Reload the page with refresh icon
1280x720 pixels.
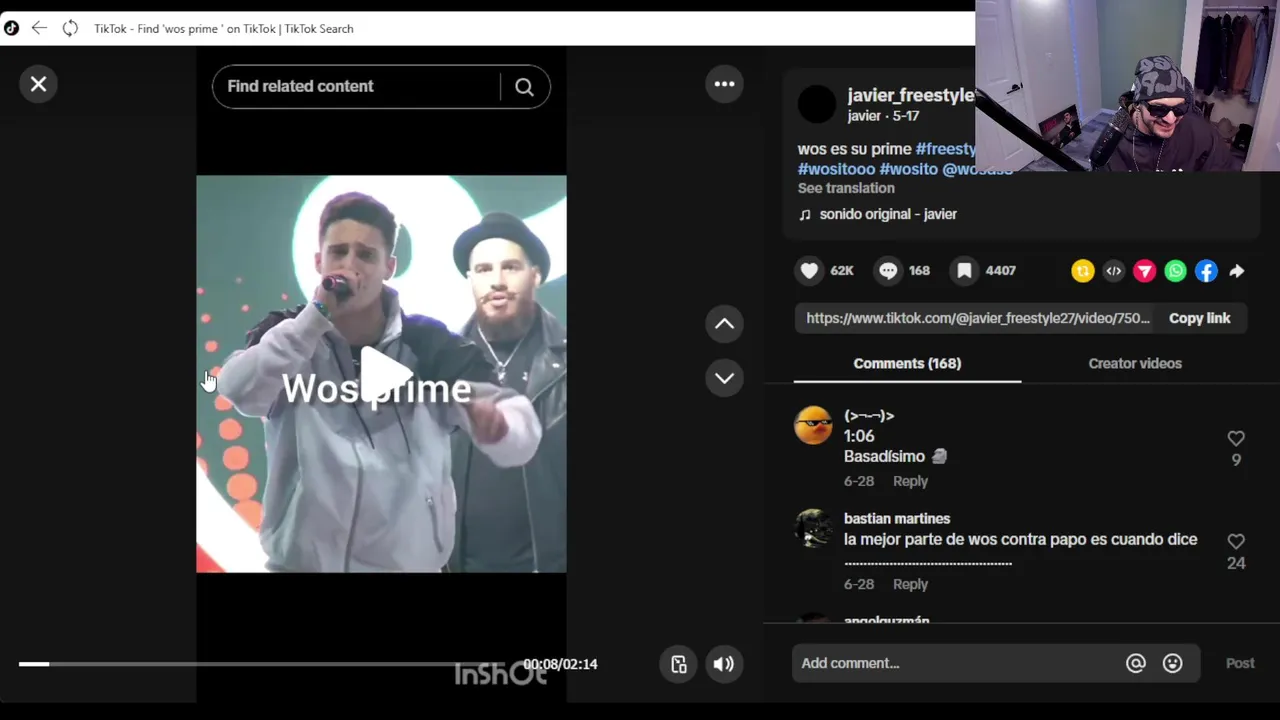(70, 28)
